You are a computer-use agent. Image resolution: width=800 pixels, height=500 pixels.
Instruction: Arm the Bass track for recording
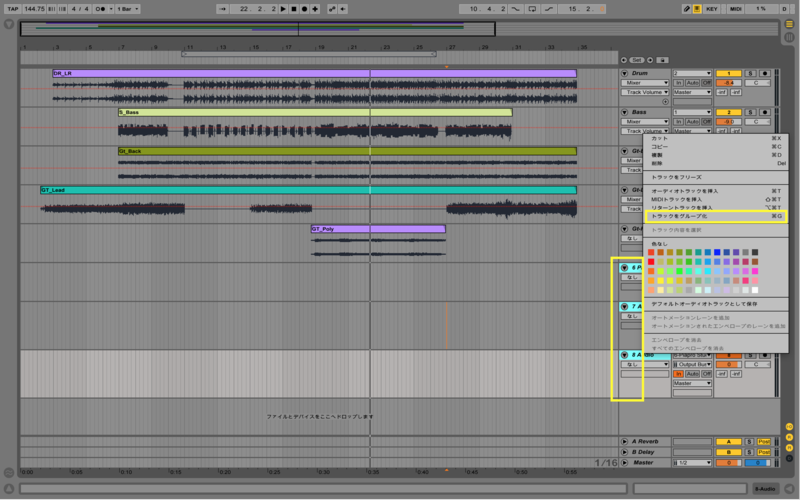pyautogui.click(x=764, y=112)
